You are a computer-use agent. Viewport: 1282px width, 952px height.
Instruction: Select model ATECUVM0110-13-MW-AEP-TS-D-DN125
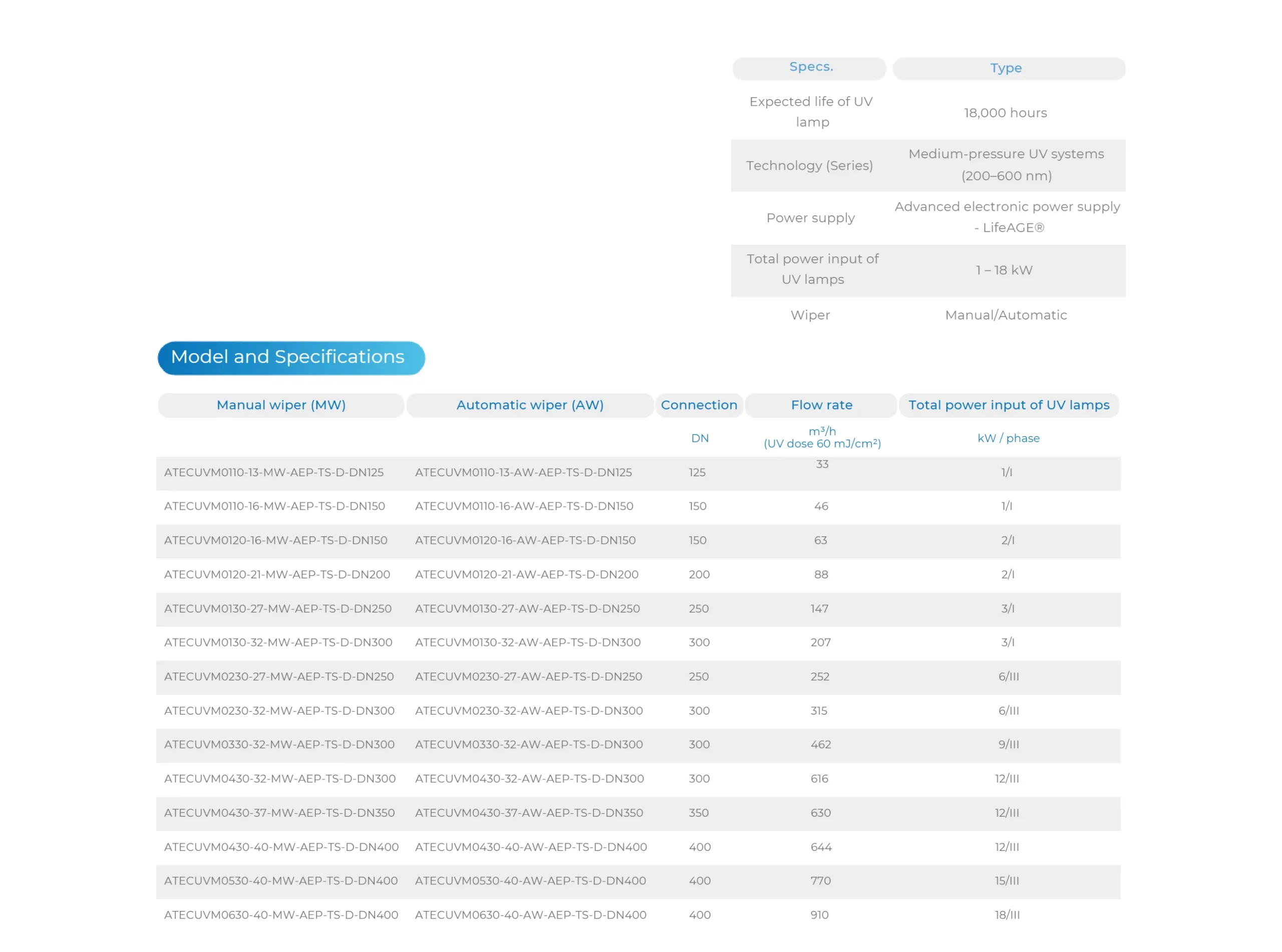[x=274, y=473]
